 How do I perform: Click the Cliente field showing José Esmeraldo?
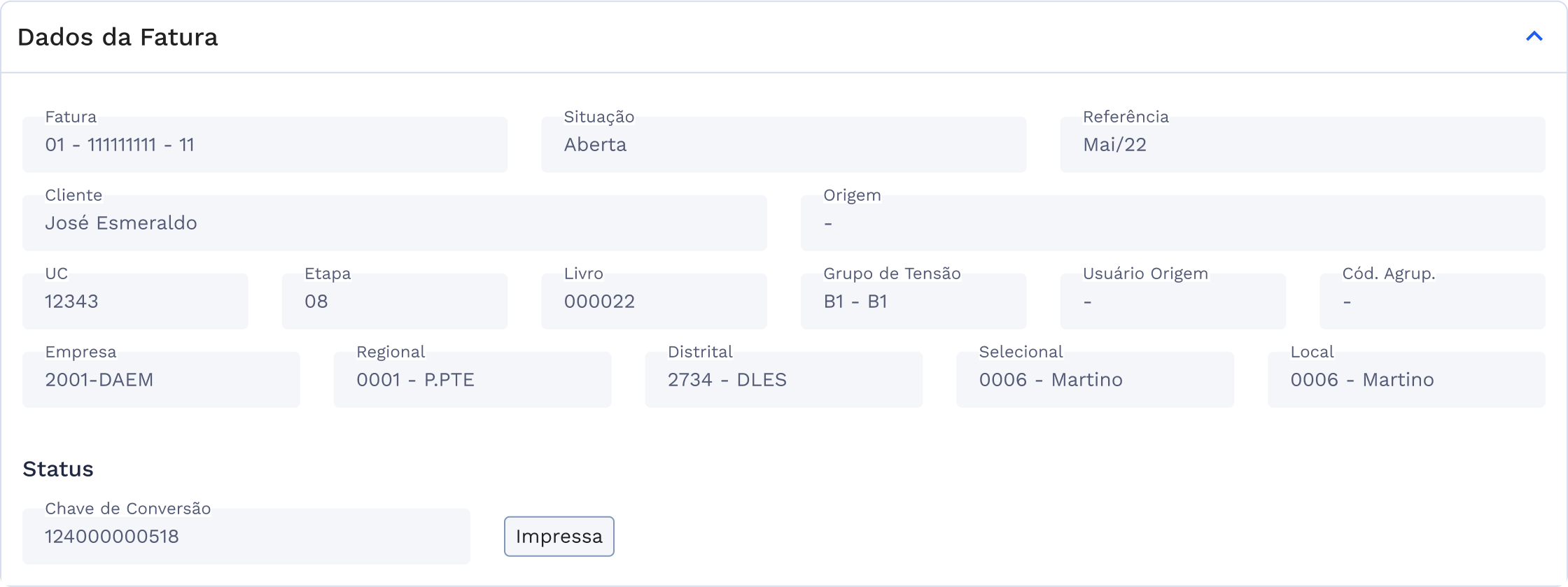click(x=394, y=223)
